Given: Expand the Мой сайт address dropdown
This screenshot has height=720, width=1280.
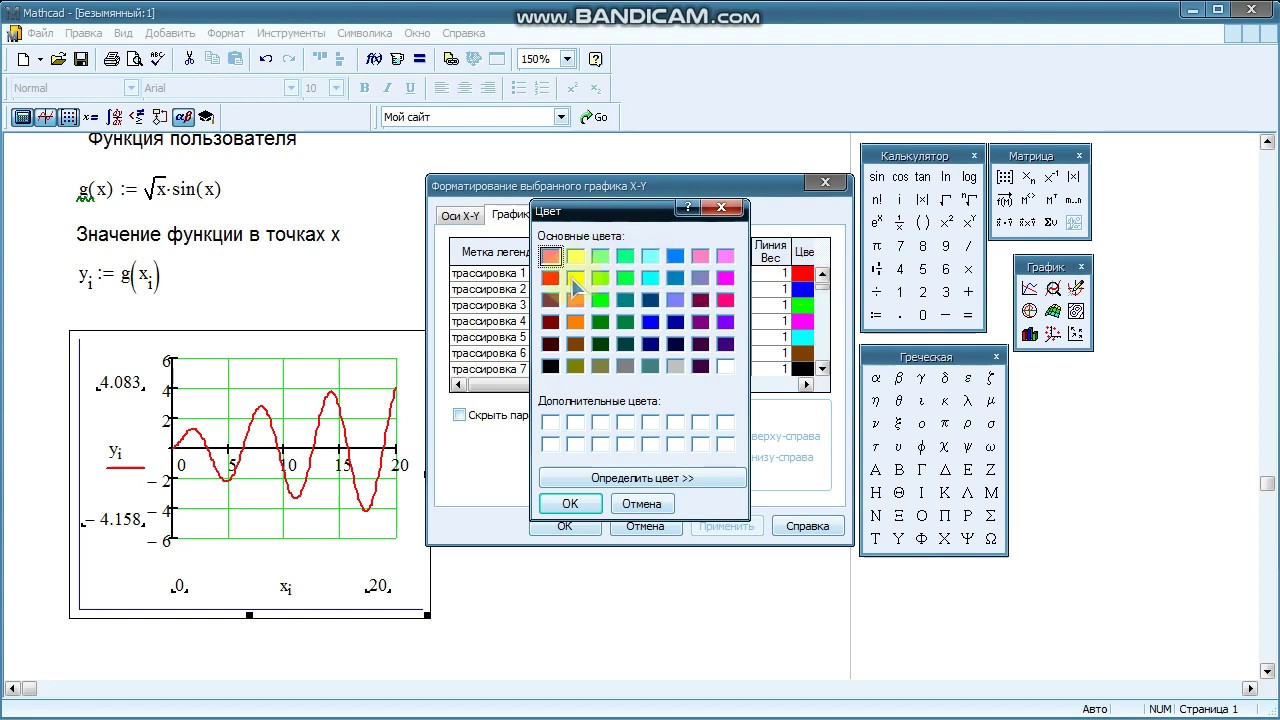Looking at the screenshot, I should [x=561, y=117].
